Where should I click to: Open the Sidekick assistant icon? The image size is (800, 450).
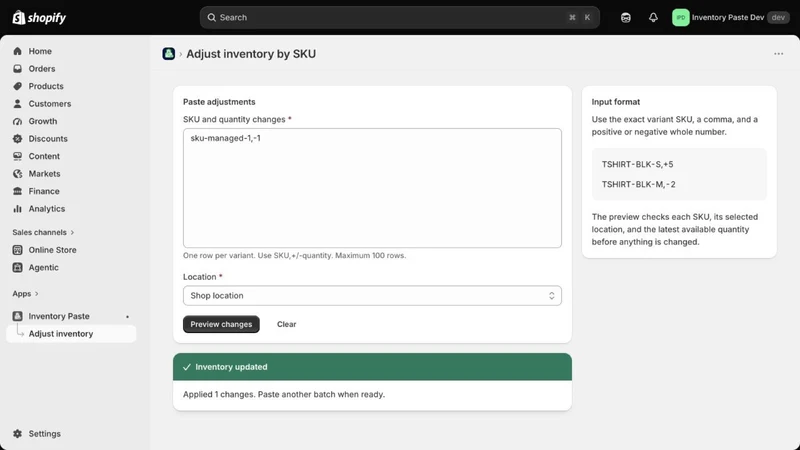pyautogui.click(x=626, y=17)
